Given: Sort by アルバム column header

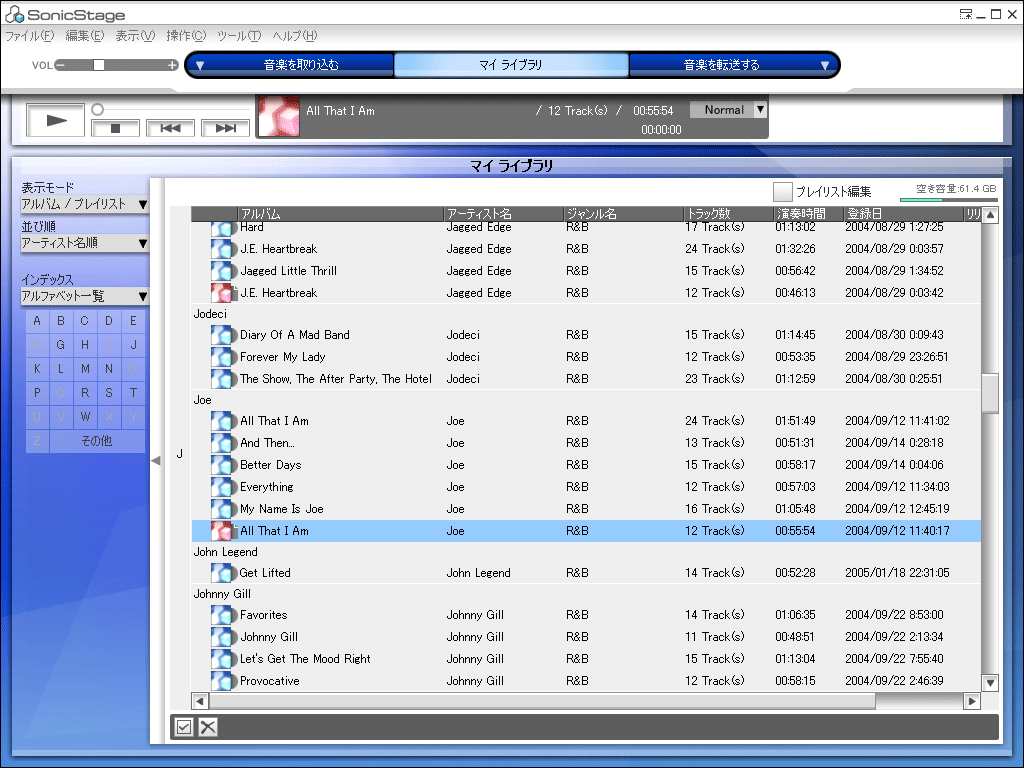Looking at the screenshot, I should coord(340,214).
